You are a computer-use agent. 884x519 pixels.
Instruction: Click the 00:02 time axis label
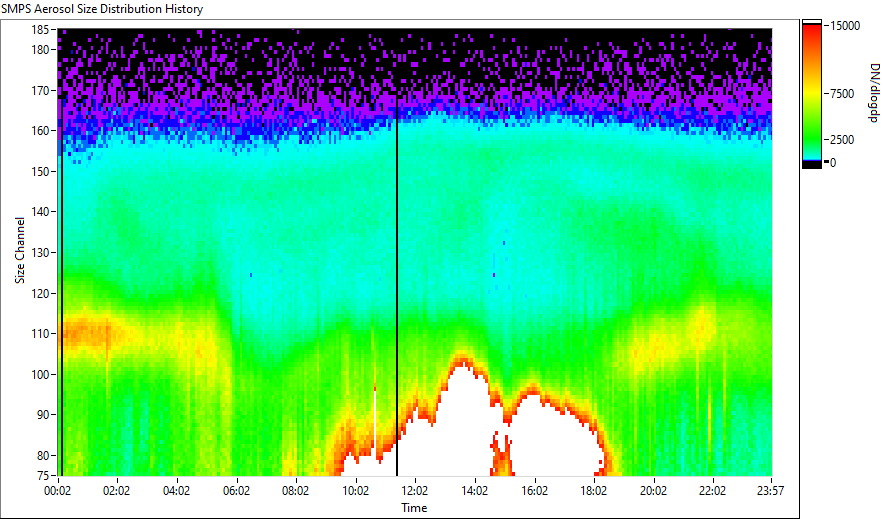pyautogui.click(x=58, y=491)
